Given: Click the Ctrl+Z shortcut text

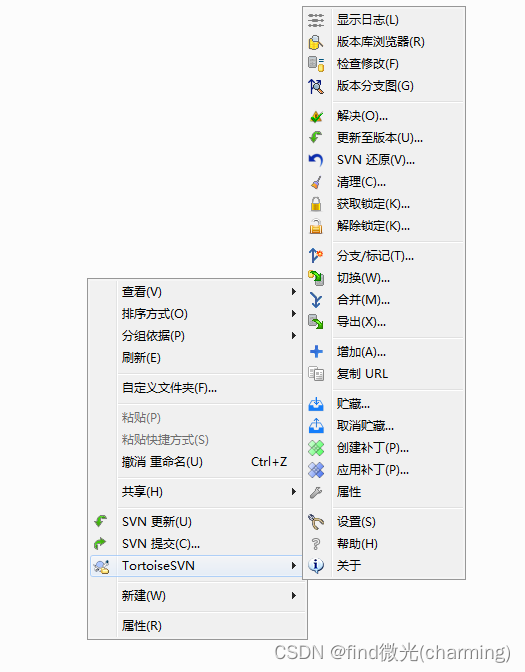Looking at the screenshot, I should click(x=269, y=462).
